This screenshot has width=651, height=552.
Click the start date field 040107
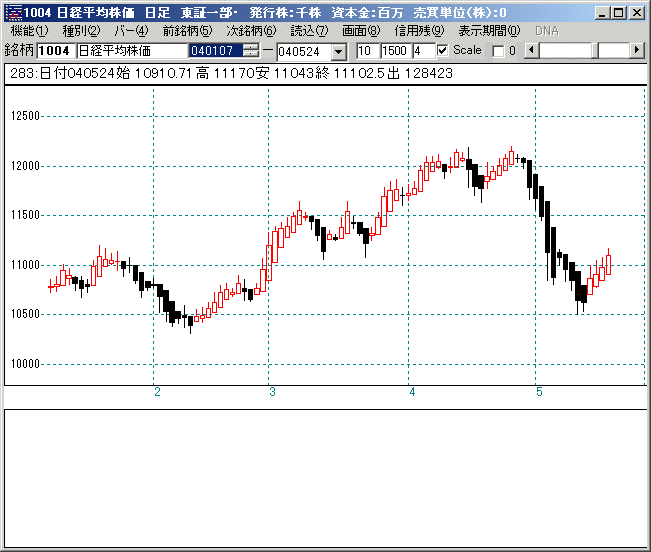[x=216, y=51]
